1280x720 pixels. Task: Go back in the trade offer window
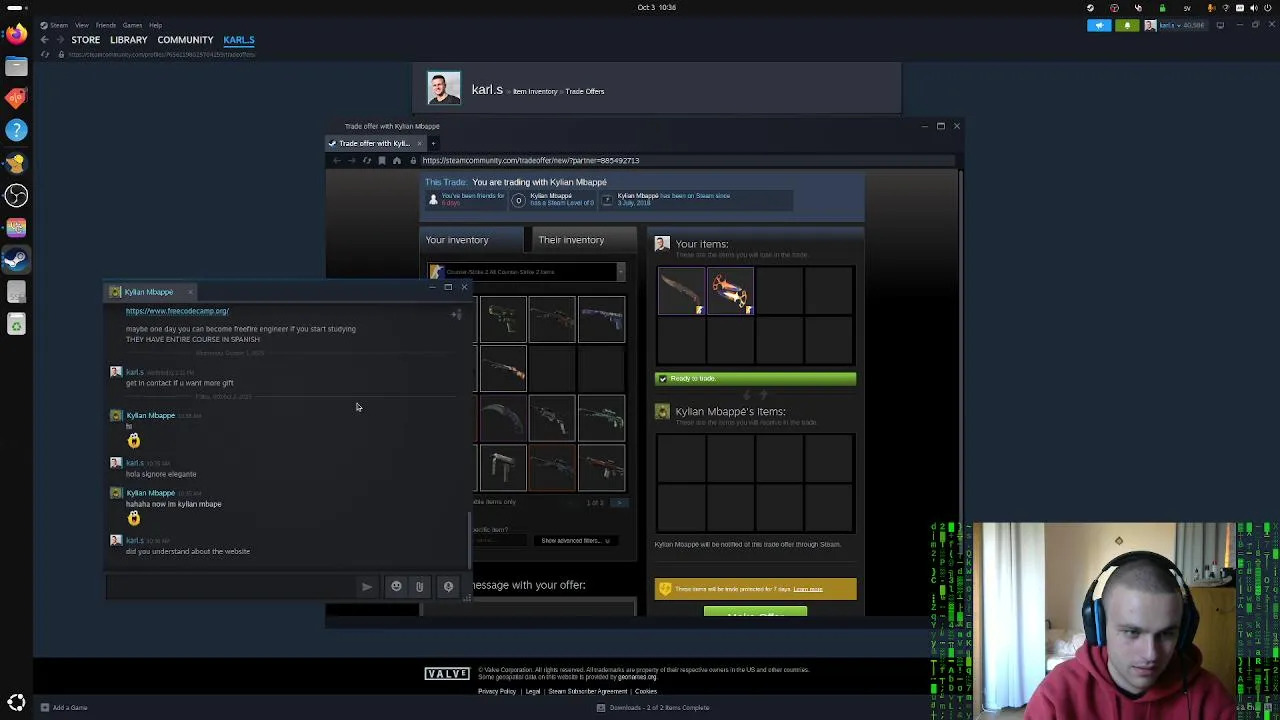(337, 160)
